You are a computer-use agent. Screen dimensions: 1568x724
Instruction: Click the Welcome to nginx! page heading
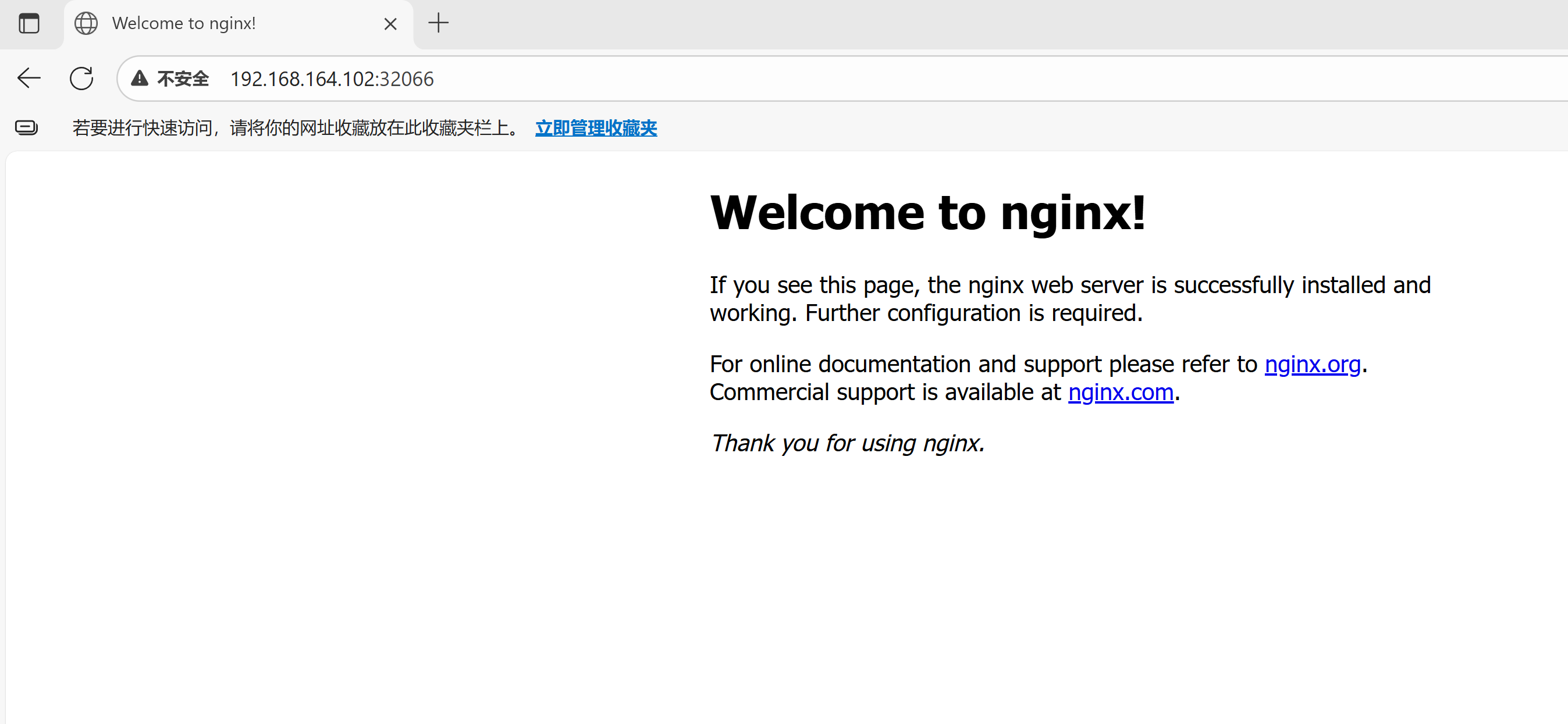(927, 212)
